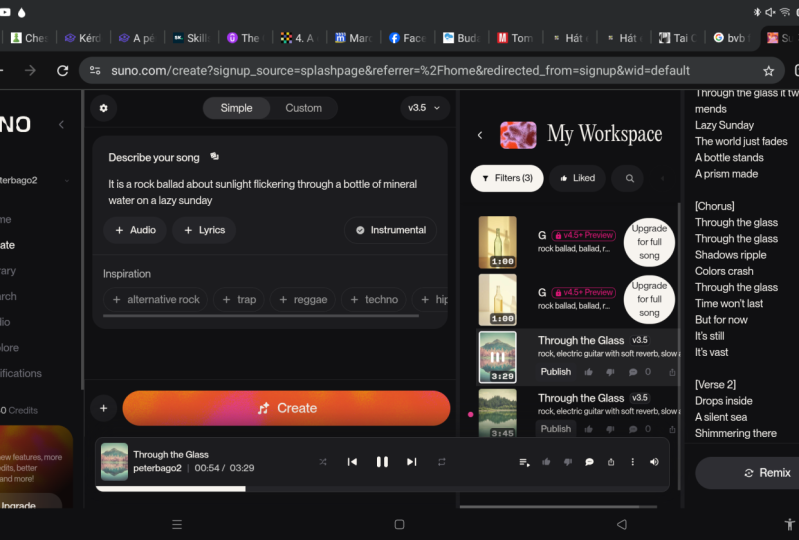This screenshot has height=540, width=799.
Task: Click the first Upgrade for full song button
Action: [x=649, y=242]
